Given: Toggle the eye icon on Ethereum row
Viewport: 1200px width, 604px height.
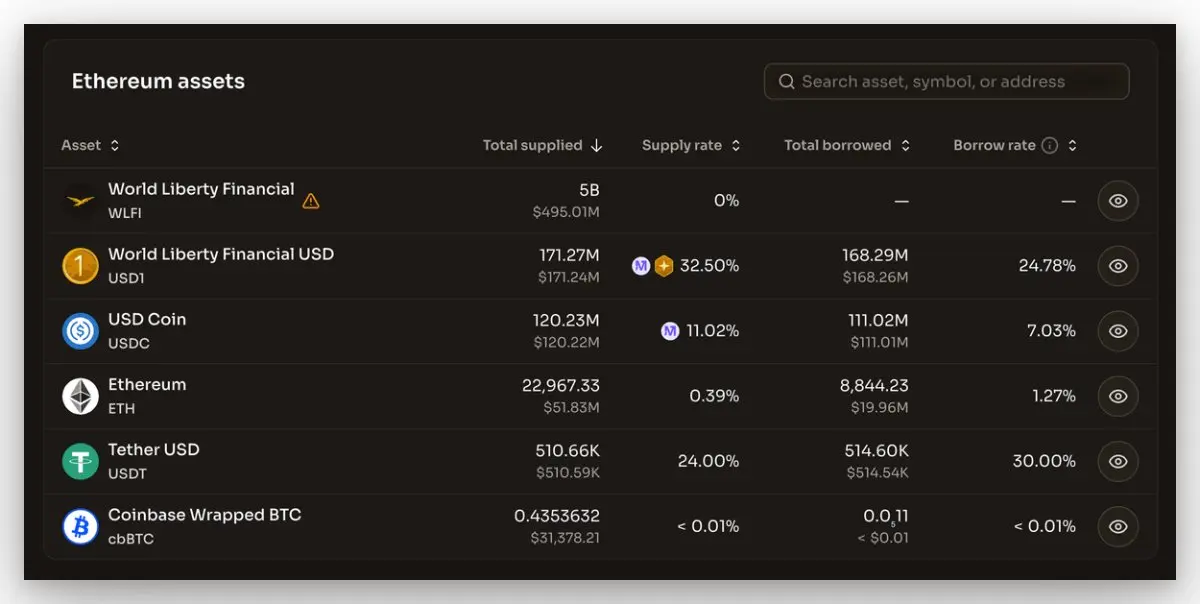Looking at the screenshot, I should click(x=1118, y=396).
